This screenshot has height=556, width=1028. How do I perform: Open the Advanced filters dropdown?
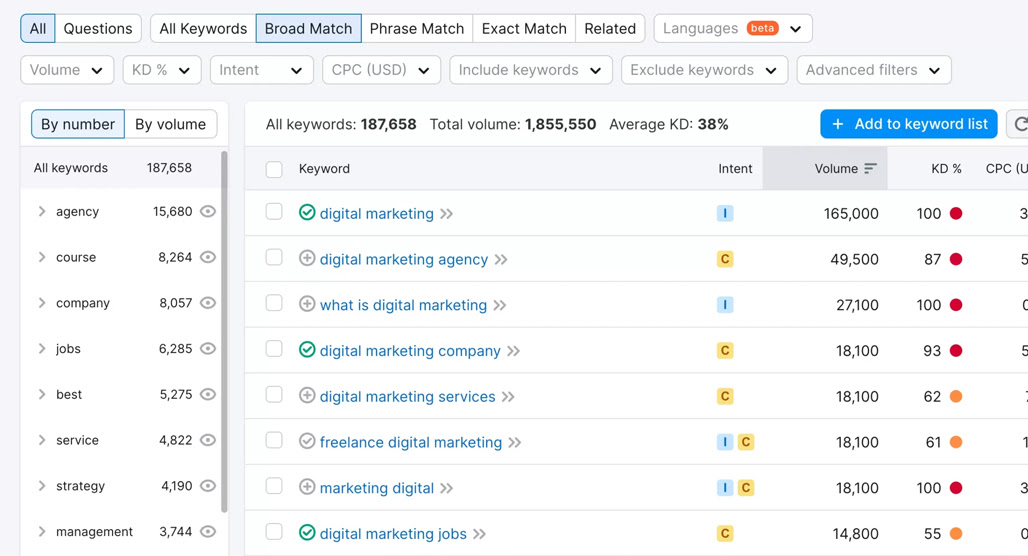pos(874,70)
